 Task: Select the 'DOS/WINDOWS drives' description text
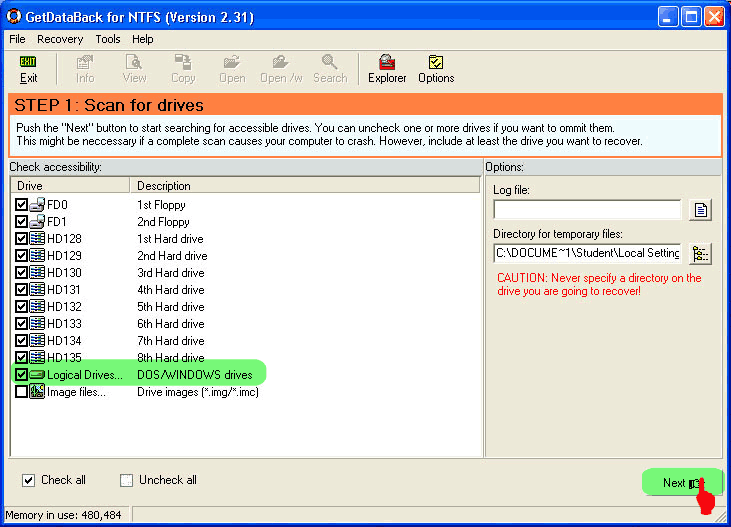[x=195, y=374]
